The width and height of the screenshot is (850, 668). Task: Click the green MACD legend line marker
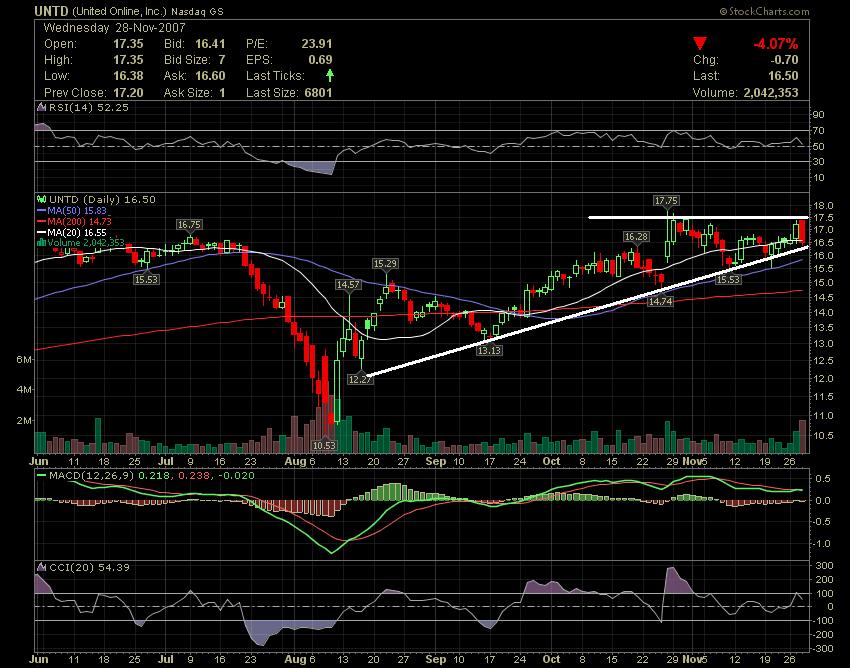click(x=42, y=476)
